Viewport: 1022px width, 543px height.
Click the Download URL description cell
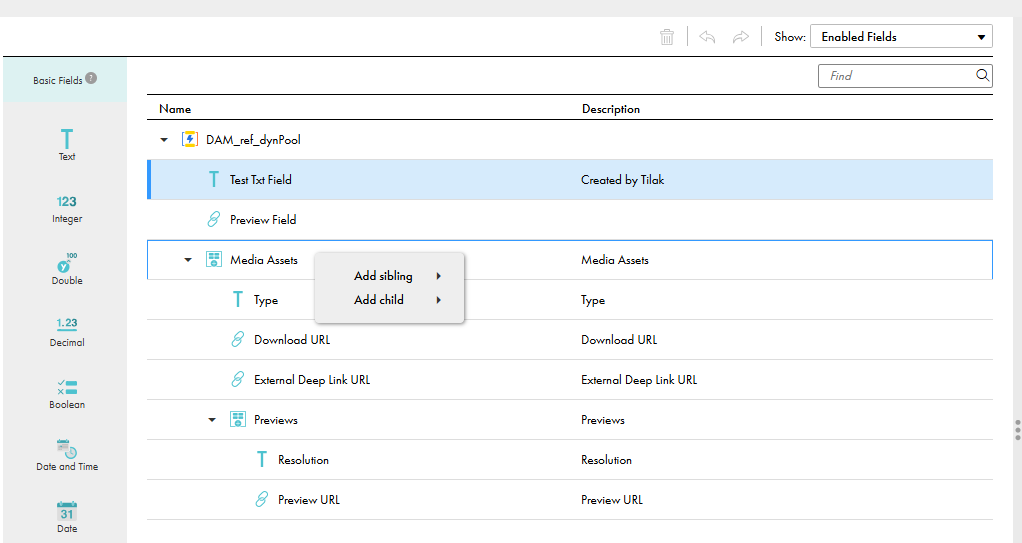point(619,340)
